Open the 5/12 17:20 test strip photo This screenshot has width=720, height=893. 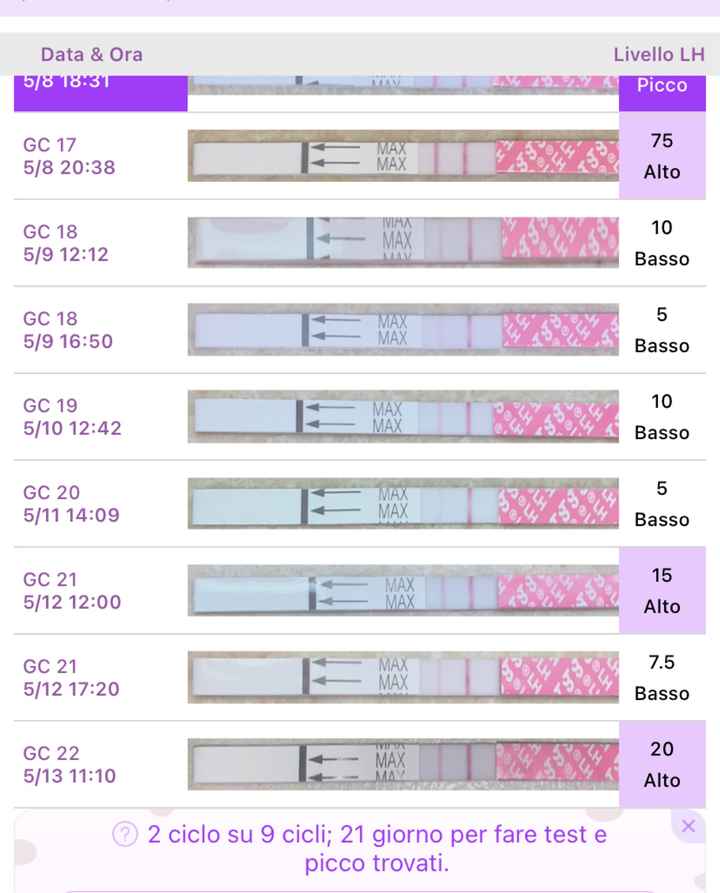click(403, 678)
